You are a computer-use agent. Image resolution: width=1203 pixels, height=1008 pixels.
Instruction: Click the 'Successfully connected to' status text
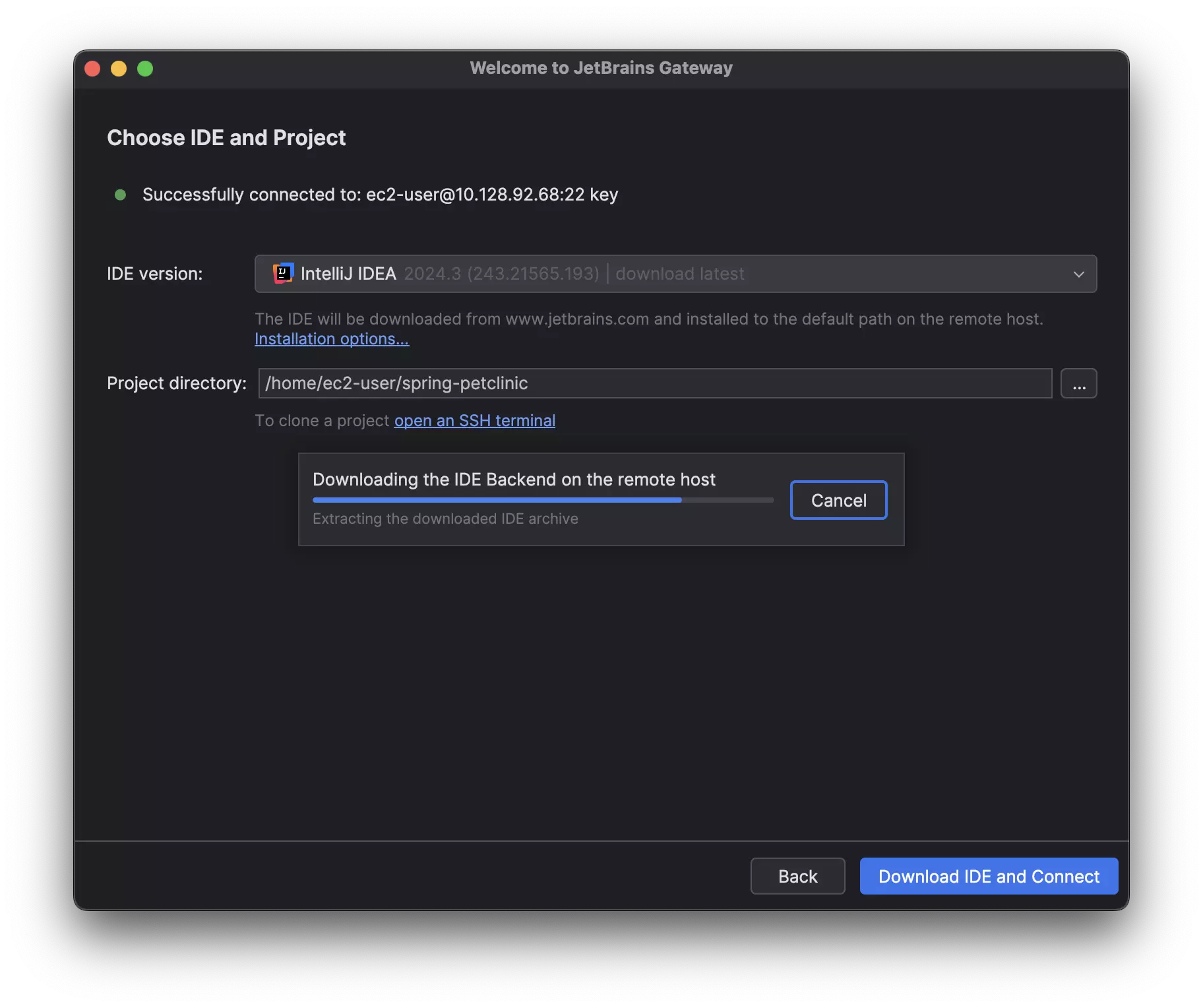380,195
